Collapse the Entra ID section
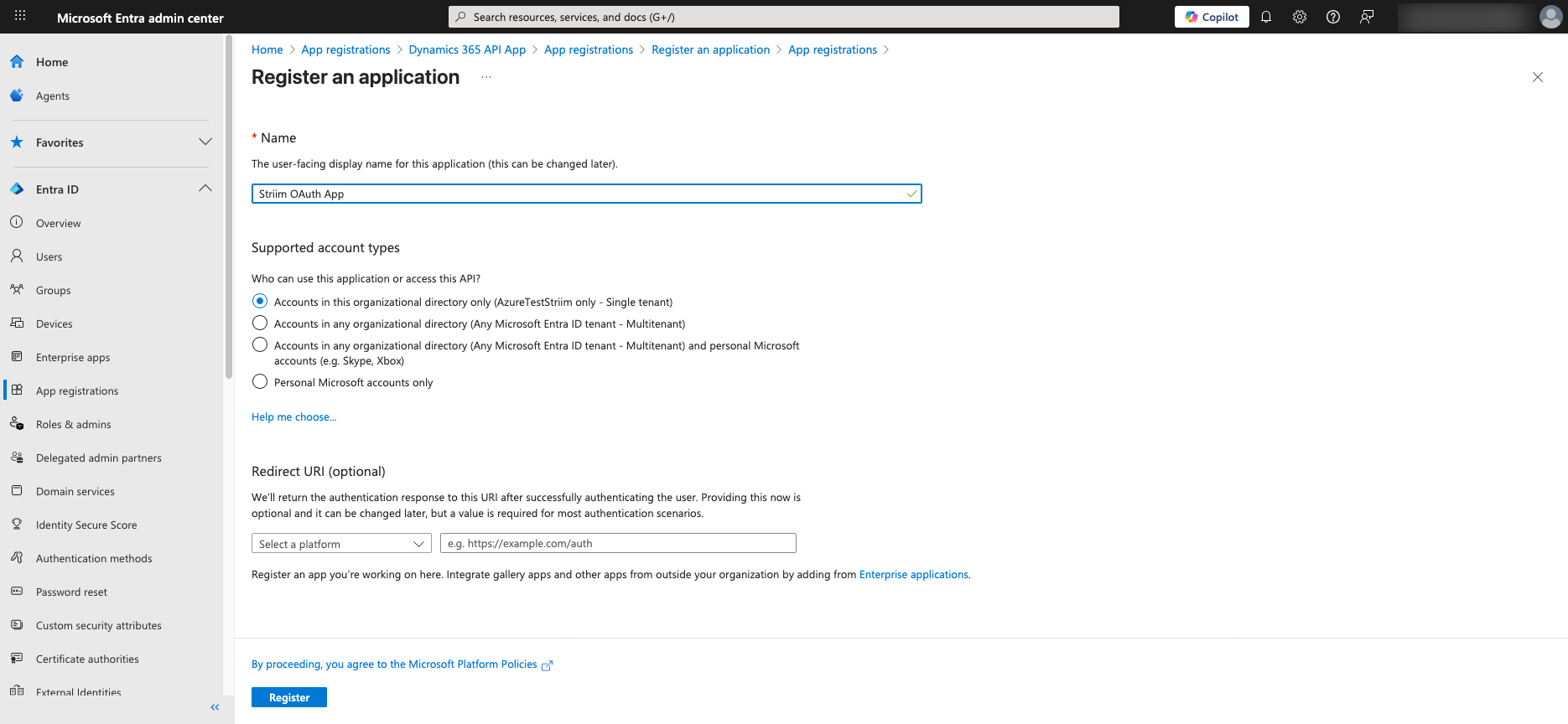Image resolution: width=1568 pixels, height=724 pixels. click(x=205, y=188)
